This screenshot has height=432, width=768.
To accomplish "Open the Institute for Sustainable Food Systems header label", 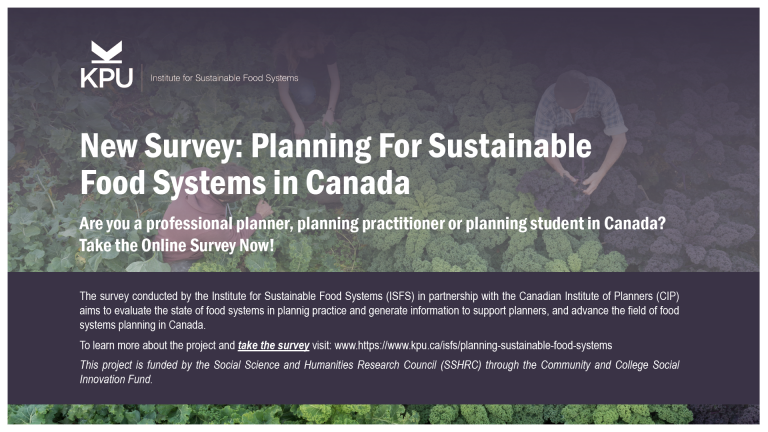I will (224, 78).
